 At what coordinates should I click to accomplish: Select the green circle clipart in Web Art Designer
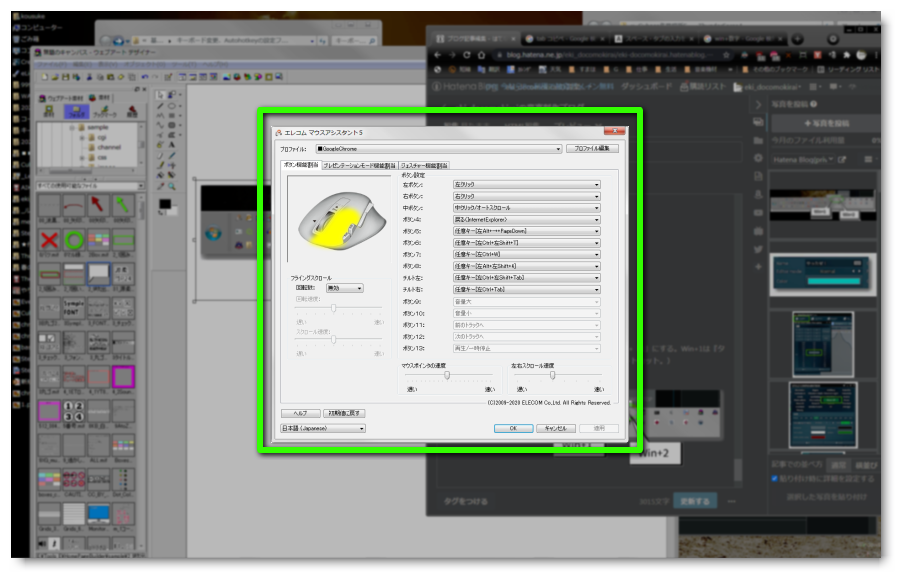(x=74, y=240)
